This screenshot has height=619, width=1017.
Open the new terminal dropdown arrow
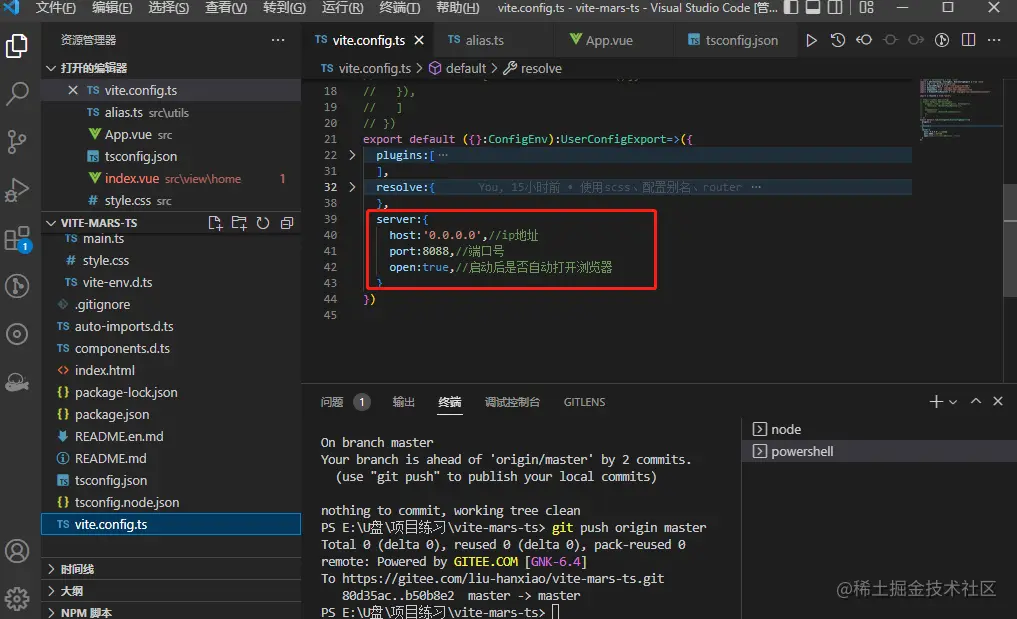tap(953, 402)
